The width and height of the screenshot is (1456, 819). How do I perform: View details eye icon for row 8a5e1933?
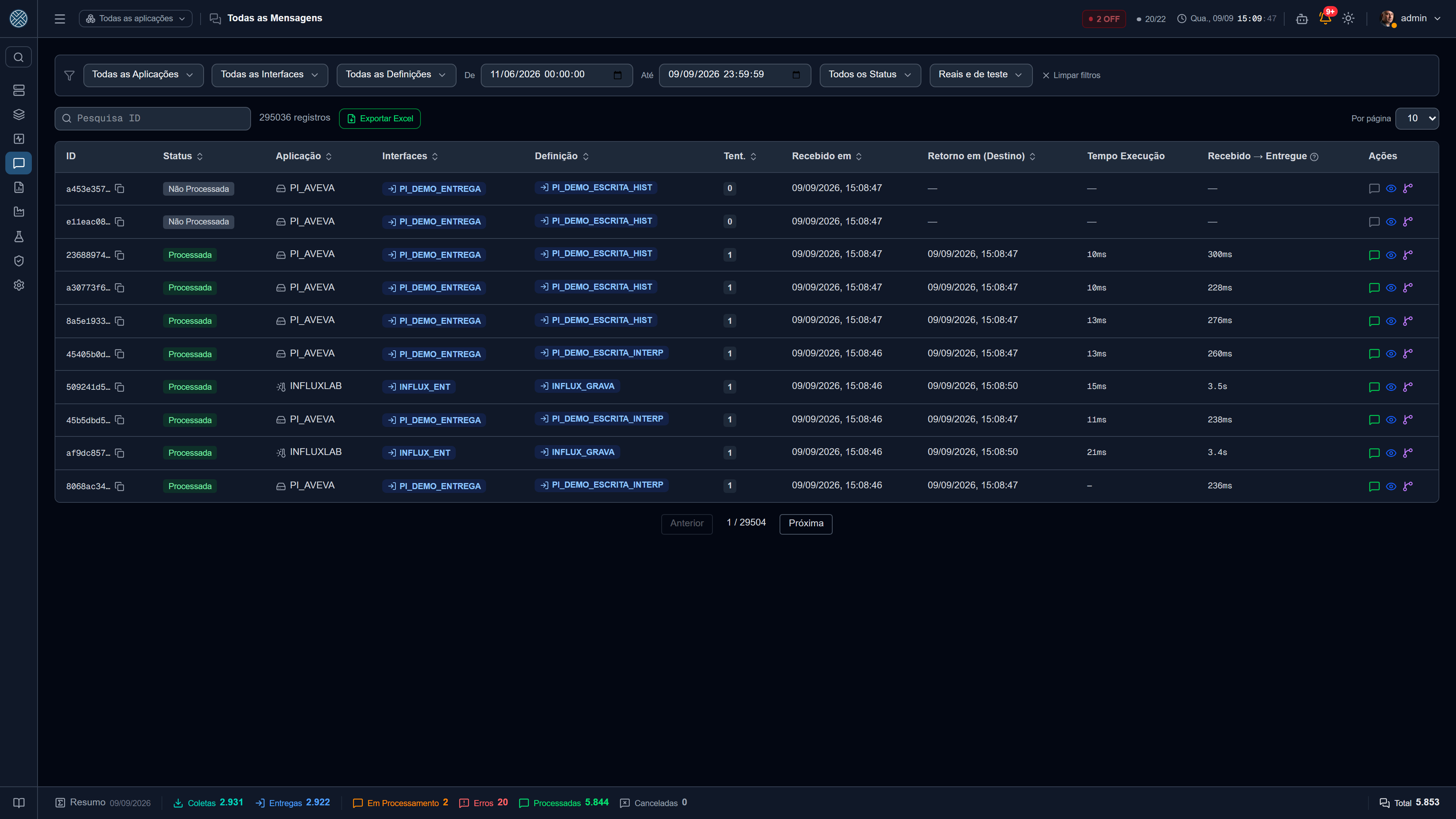click(1391, 321)
